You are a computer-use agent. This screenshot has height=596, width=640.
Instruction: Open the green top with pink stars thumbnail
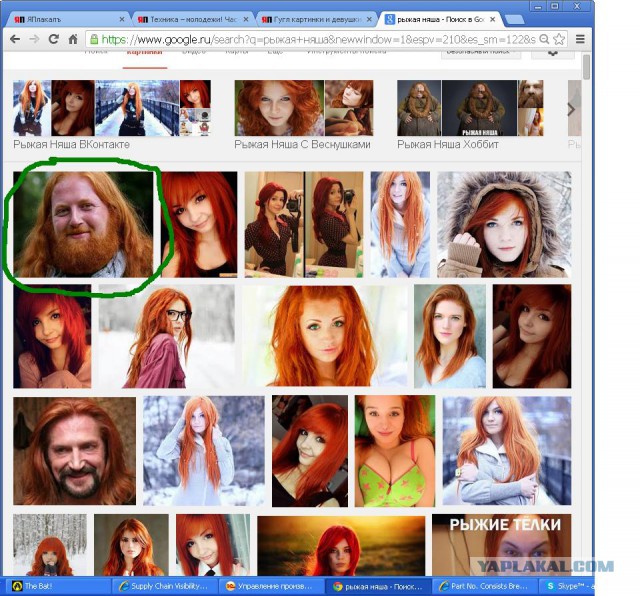[395, 451]
